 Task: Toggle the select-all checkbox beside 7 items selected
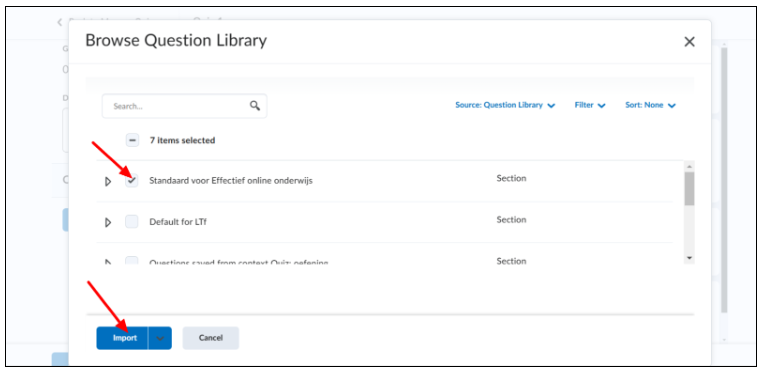tap(132, 140)
